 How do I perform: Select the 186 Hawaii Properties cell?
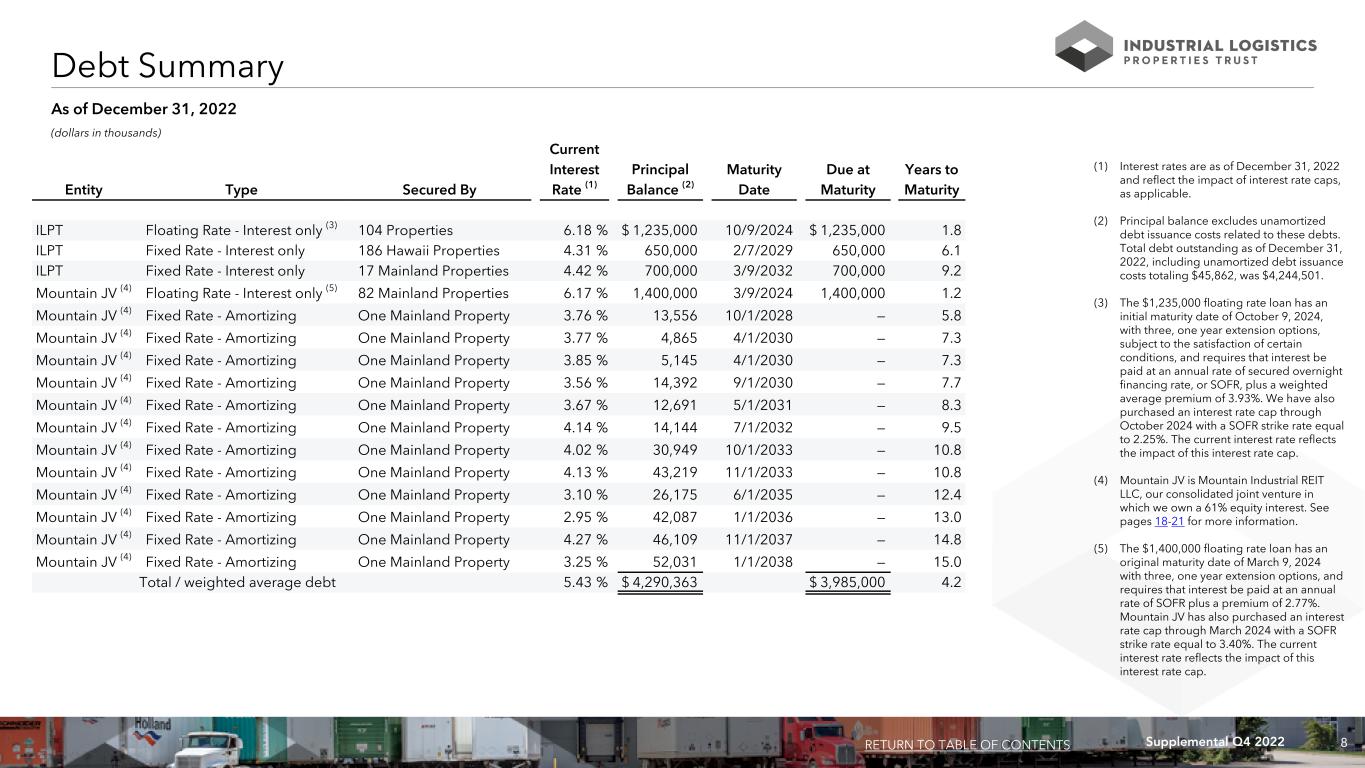coord(428,251)
